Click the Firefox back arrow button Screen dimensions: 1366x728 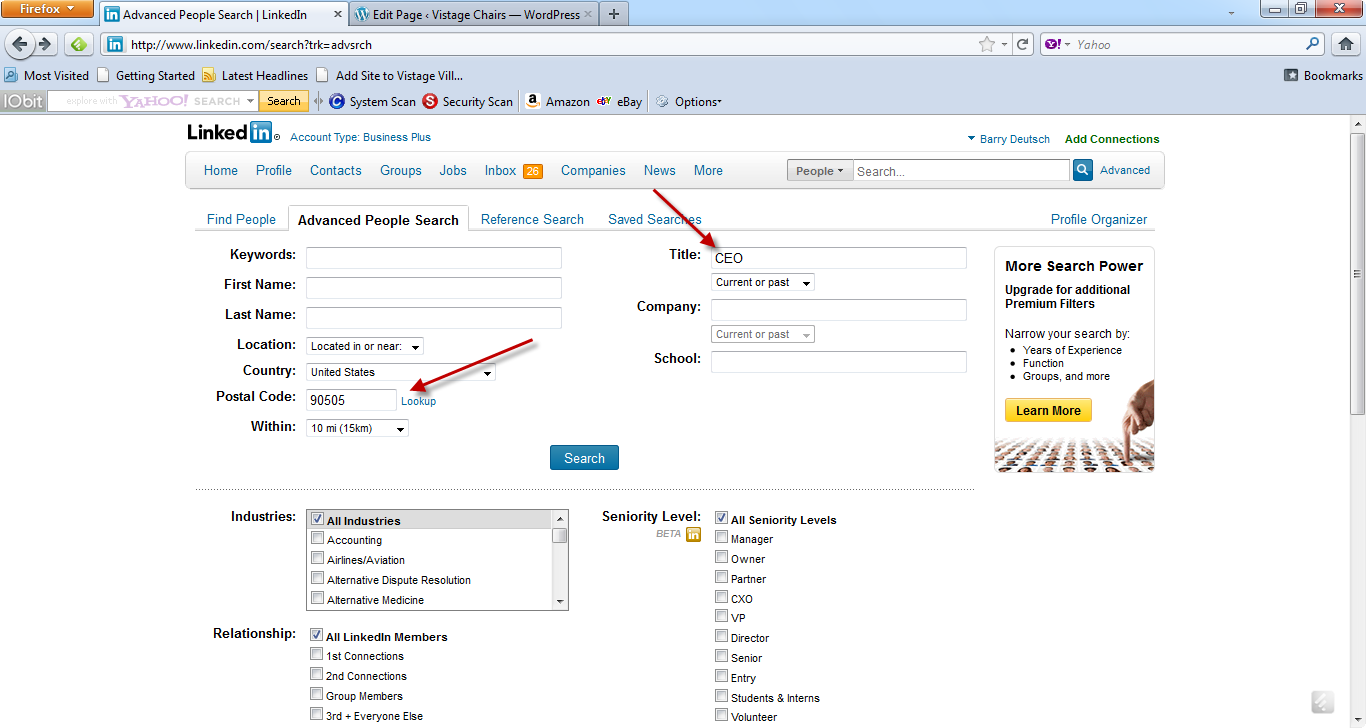click(x=20, y=44)
